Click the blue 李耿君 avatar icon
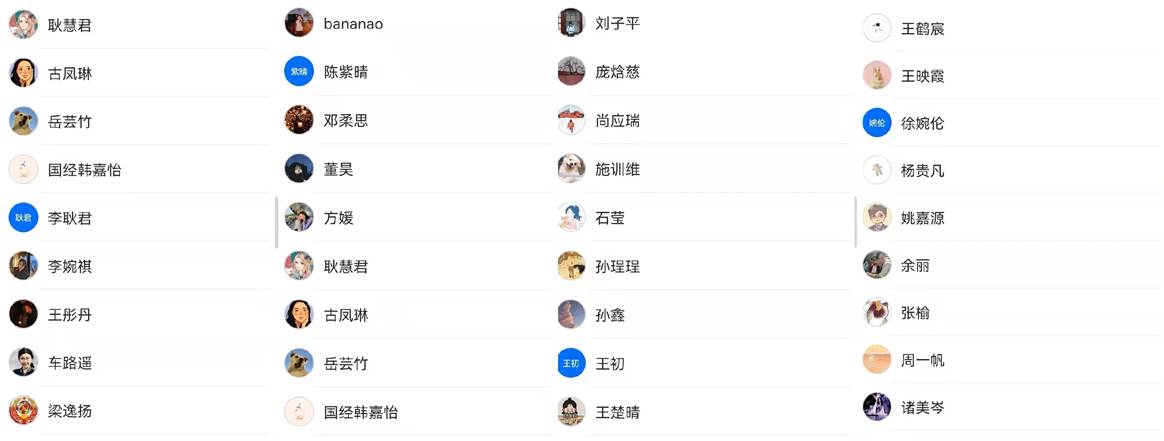The width and height of the screenshot is (1164, 441). coord(23,217)
